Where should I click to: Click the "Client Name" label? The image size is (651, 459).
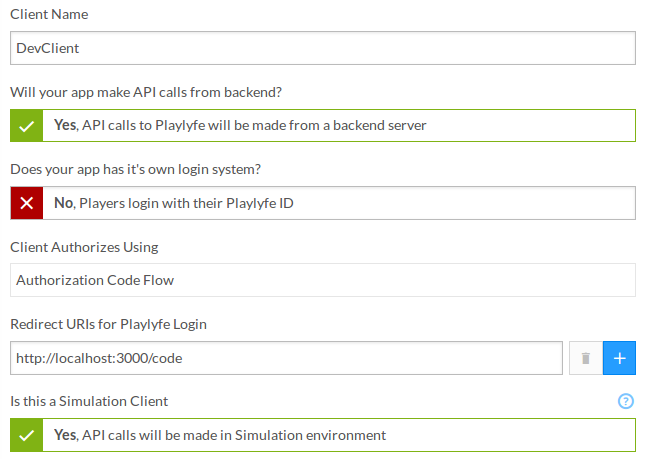pyautogui.click(x=49, y=14)
